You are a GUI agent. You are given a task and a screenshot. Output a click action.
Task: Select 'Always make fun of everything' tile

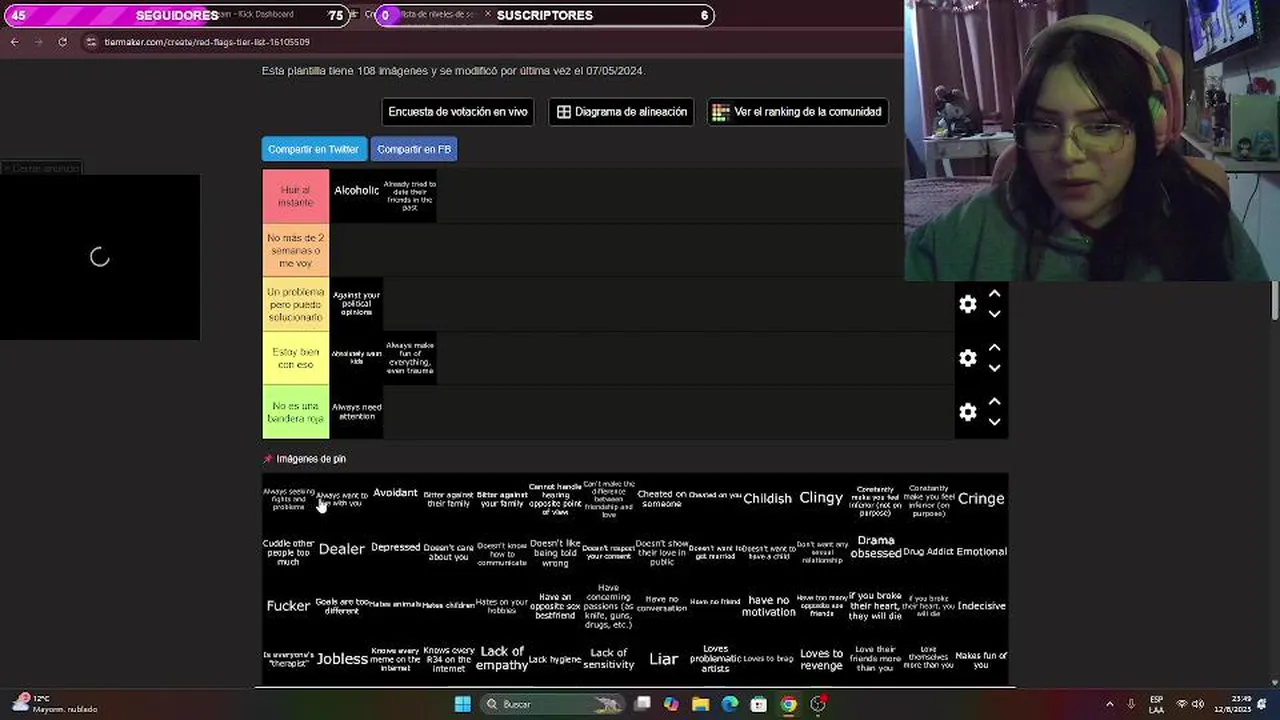point(410,358)
